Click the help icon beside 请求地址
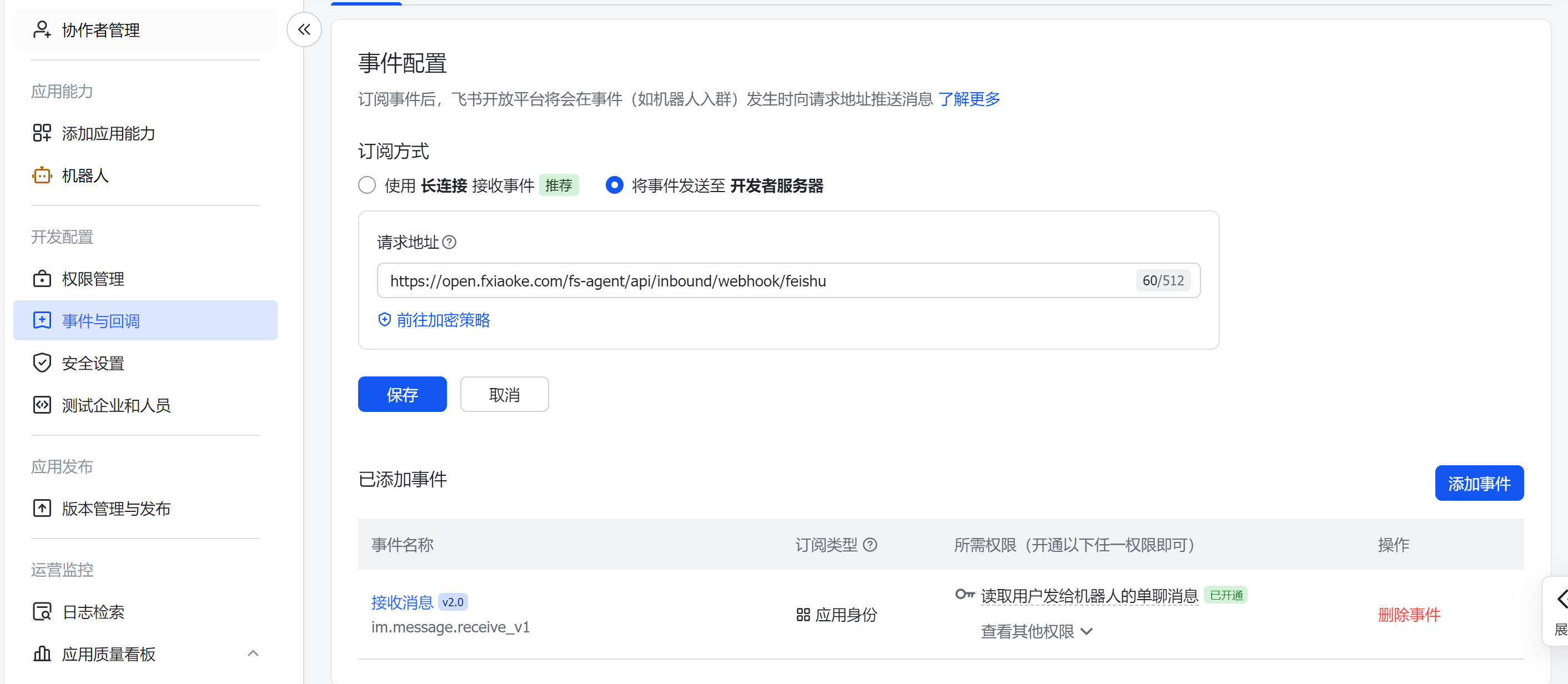Viewport: 1568px width, 684px height. pos(449,242)
